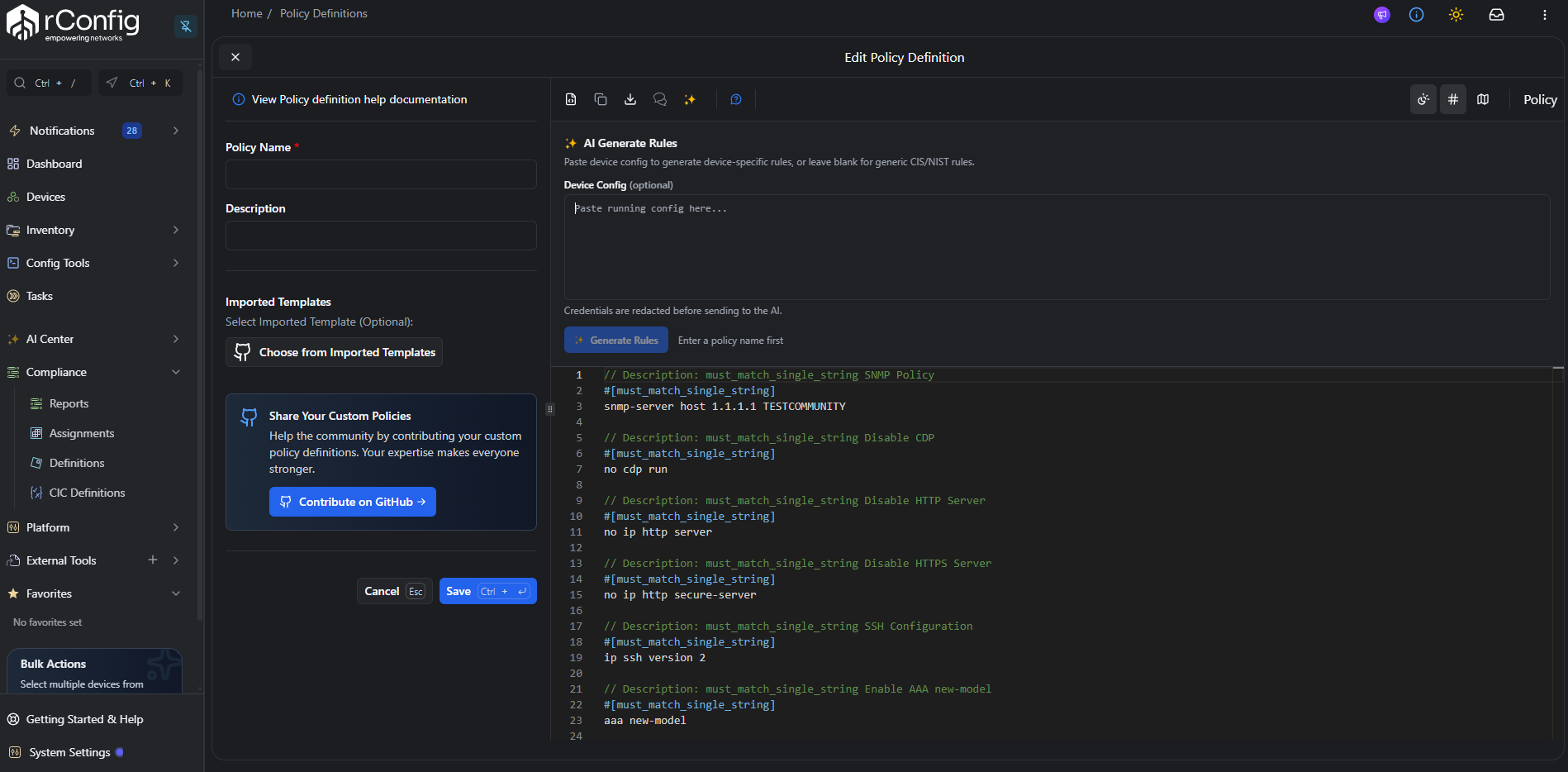This screenshot has width=1568, height=772.
Task: Copy the editor contents icon
Action: [601, 99]
